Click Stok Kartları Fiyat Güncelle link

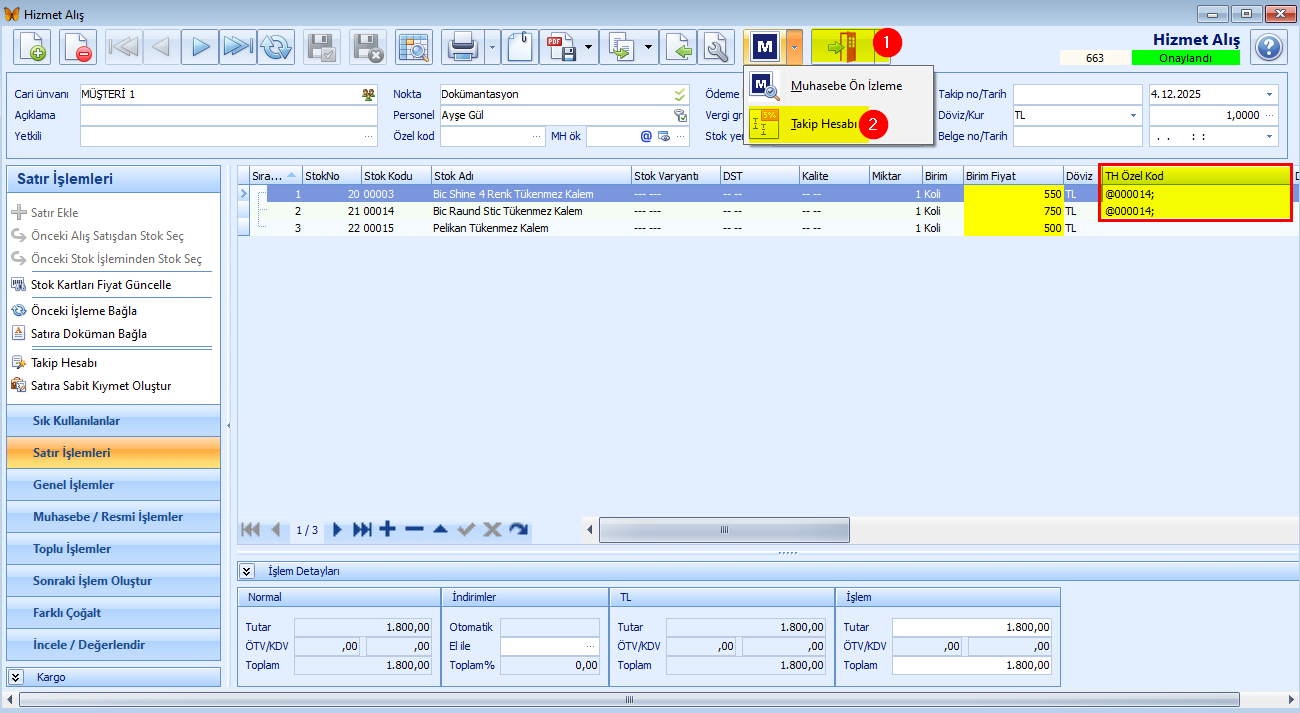(101, 285)
